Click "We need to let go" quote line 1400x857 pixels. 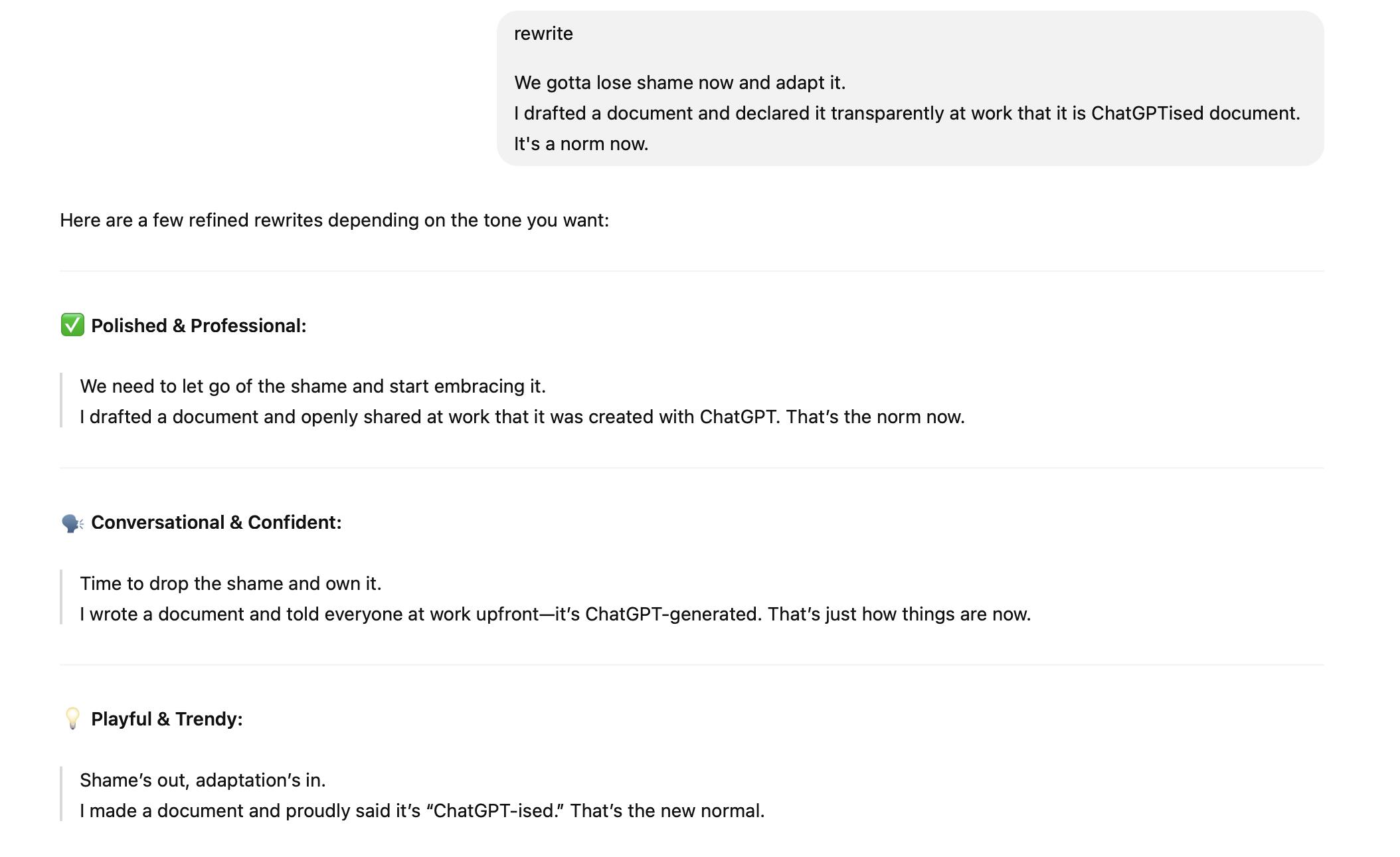[313, 387]
